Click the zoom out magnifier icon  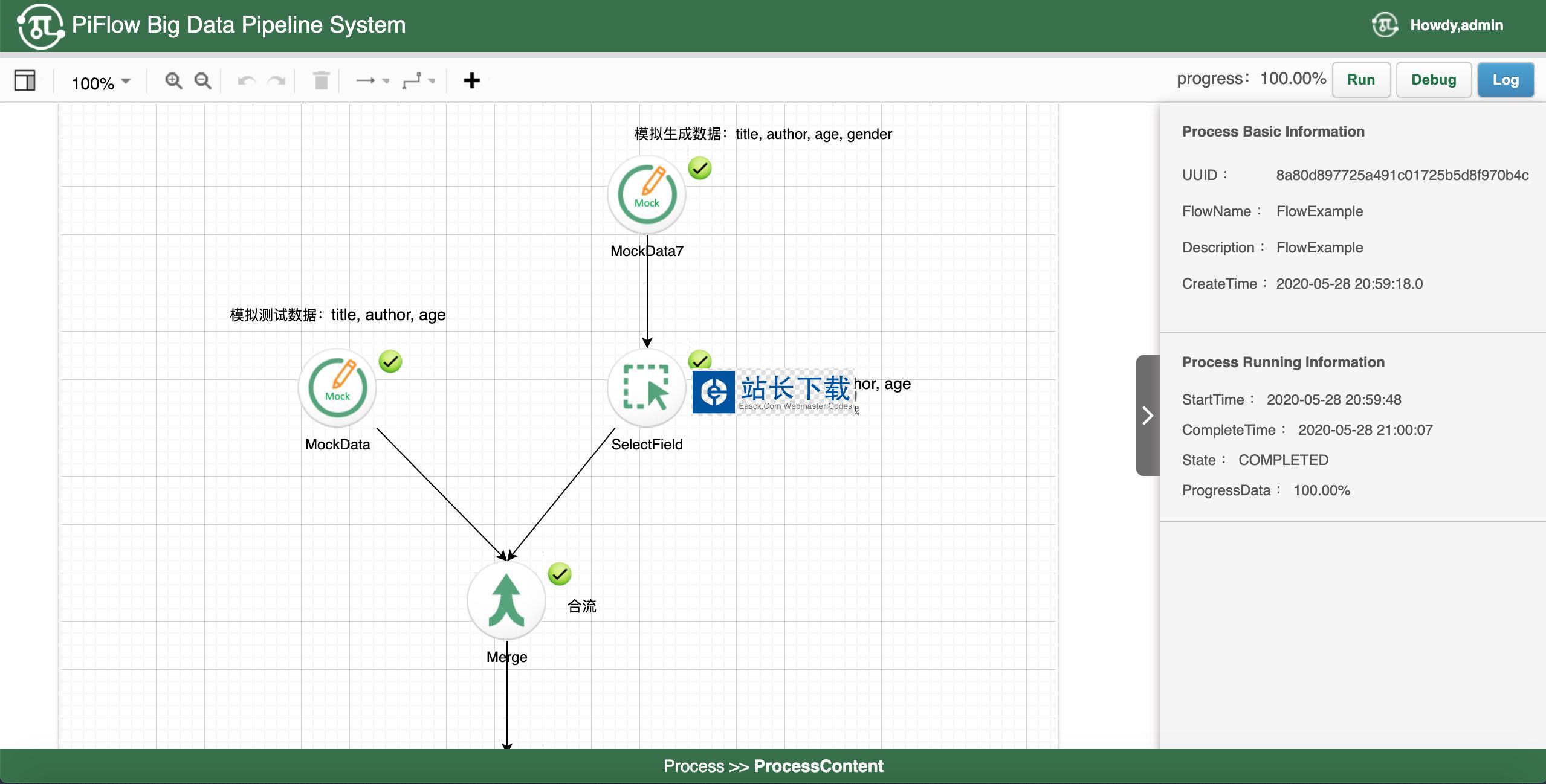pos(202,80)
